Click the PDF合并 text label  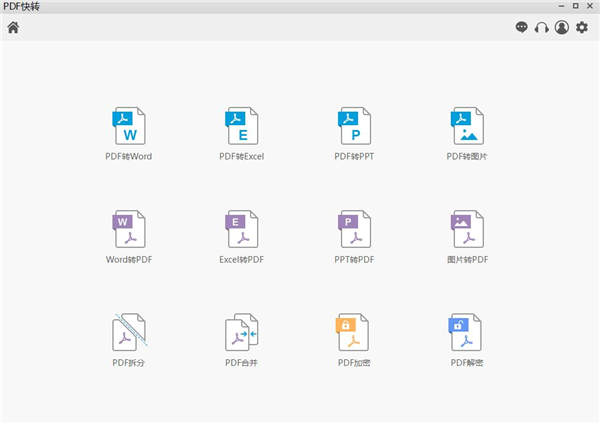tap(241, 362)
